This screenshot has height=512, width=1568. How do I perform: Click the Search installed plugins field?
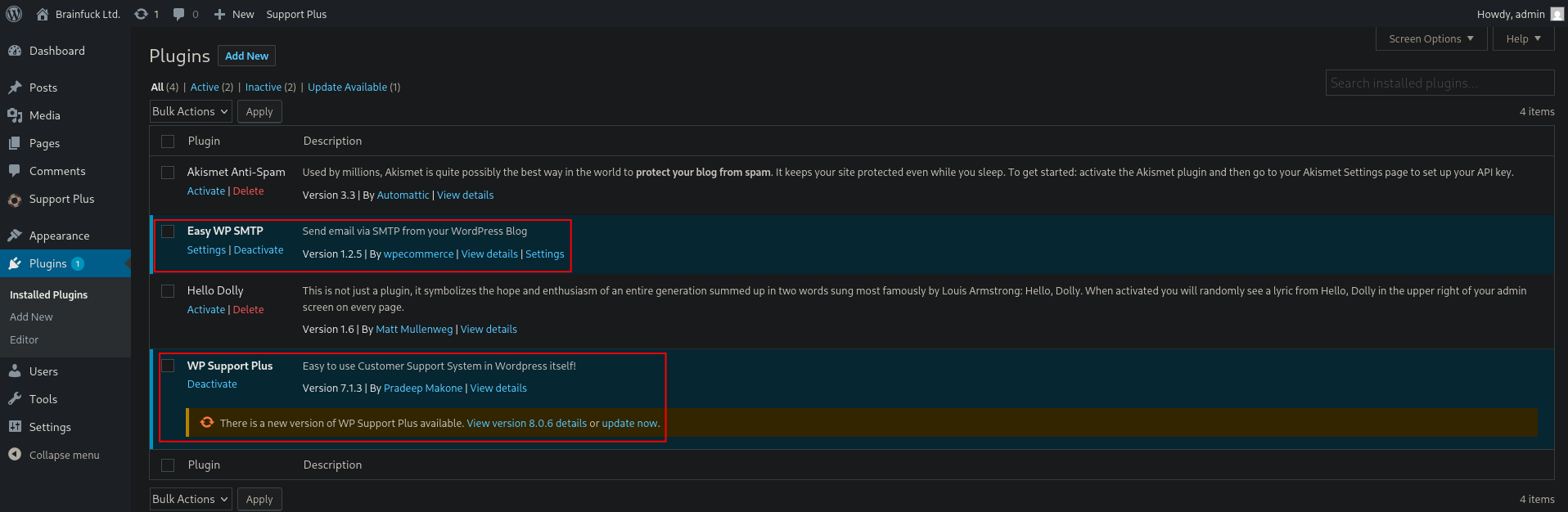tap(1439, 83)
